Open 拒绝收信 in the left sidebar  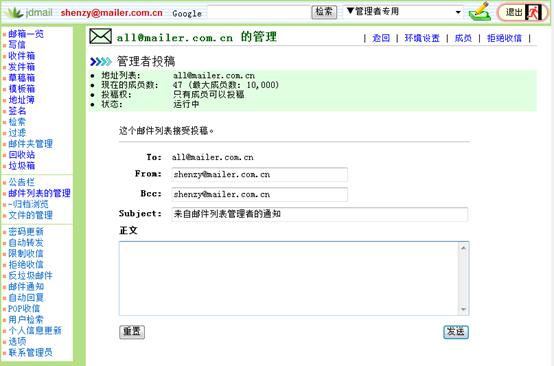pyautogui.click(x=26, y=265)
